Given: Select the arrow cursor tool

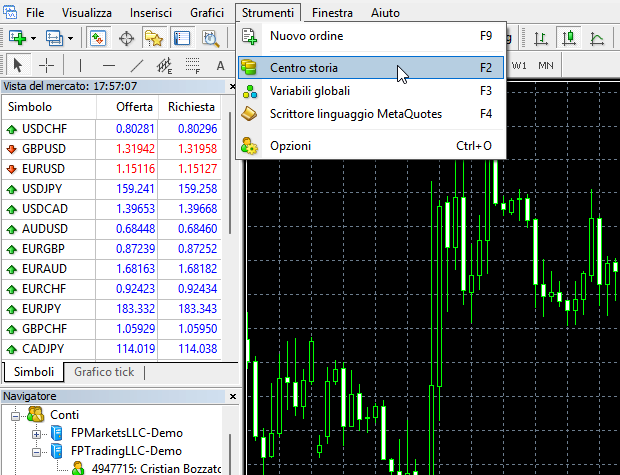Looking at the screenshot, I should (x=17, y=66).
